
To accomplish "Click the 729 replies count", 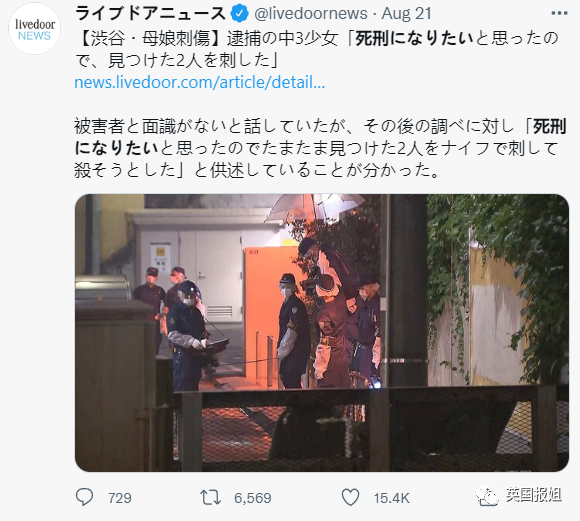I will (x=119, y=498).
